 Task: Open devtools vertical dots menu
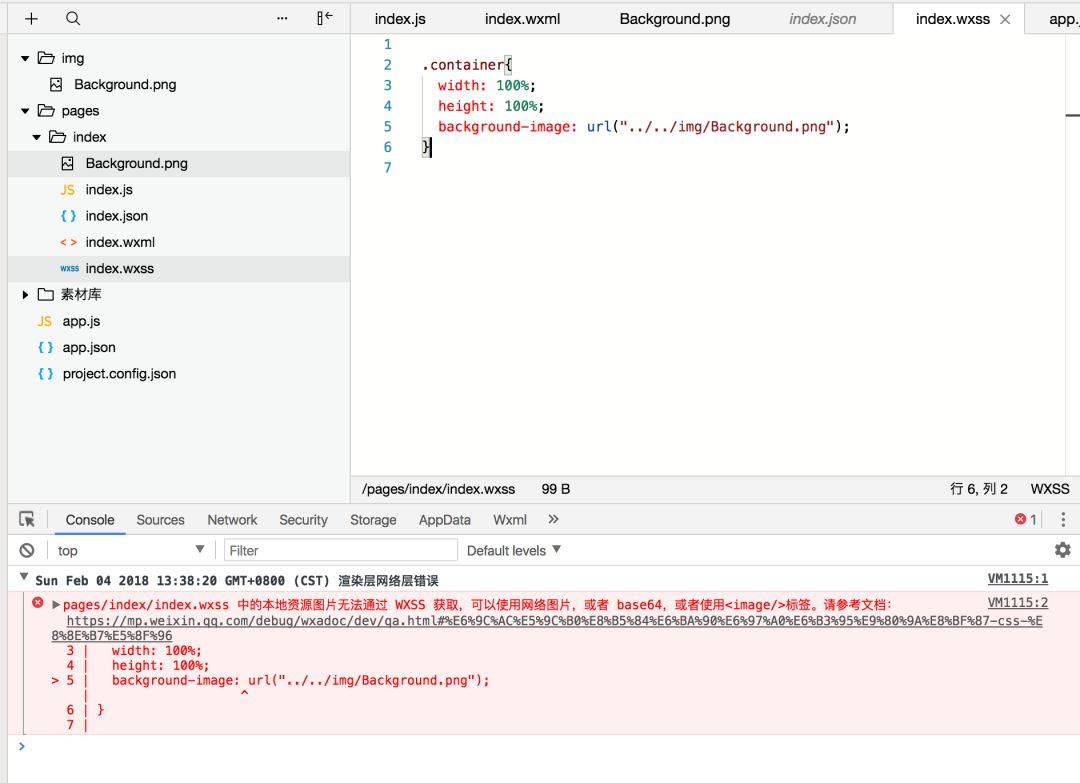point(1063,519)
